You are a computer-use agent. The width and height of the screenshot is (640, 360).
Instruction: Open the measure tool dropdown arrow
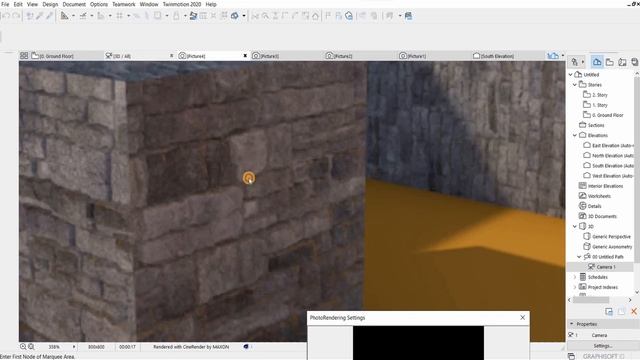coord(73,16)
